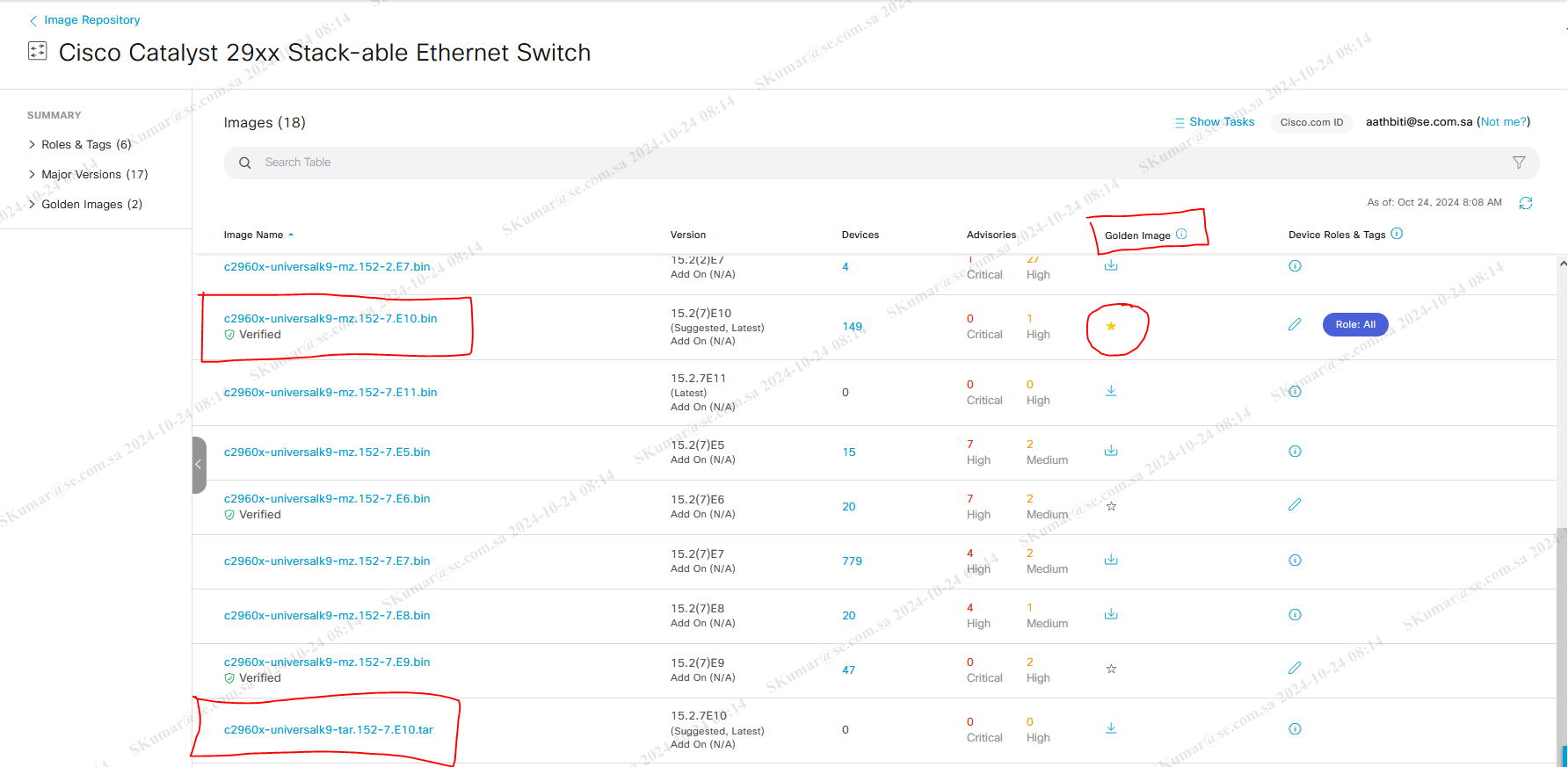
Task: Open 4 devices for 152-2.E7.bin
Action: click(x=846, y=266)
